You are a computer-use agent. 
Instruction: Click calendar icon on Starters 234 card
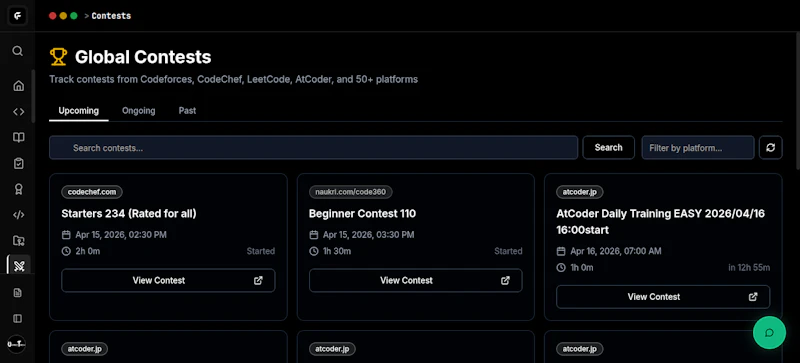[66, 235]
